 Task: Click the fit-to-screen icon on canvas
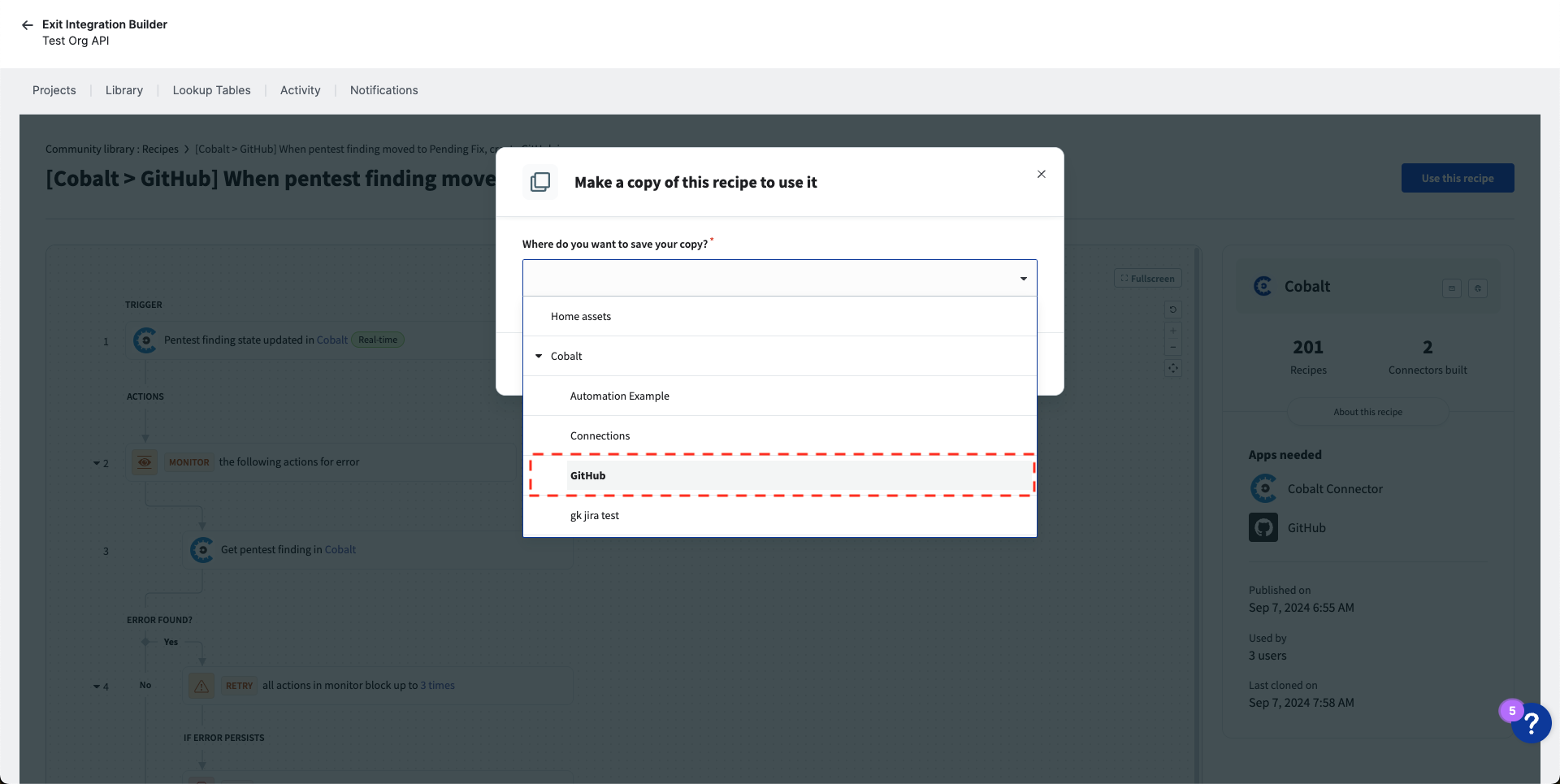pos(1173,368)
